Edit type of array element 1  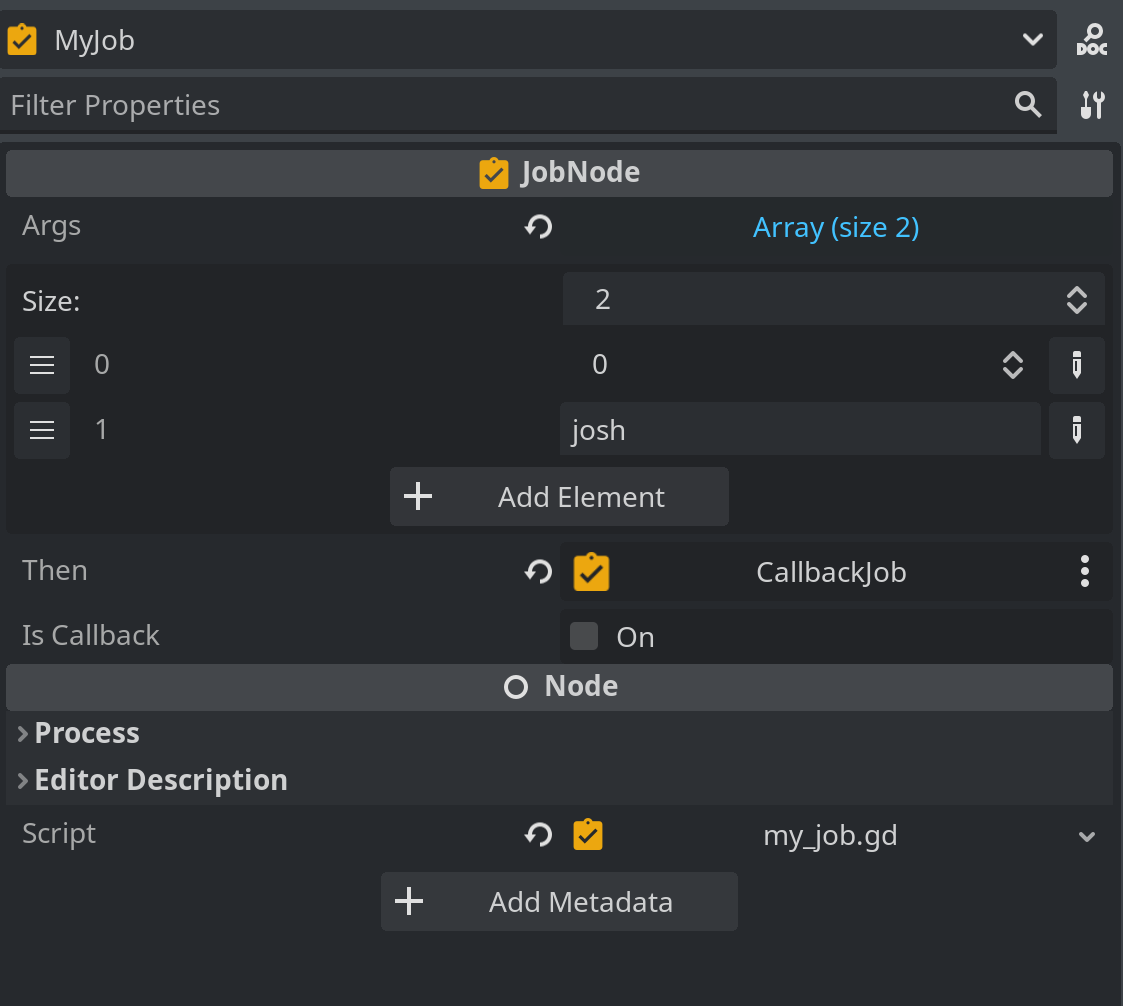point(1076,430)
